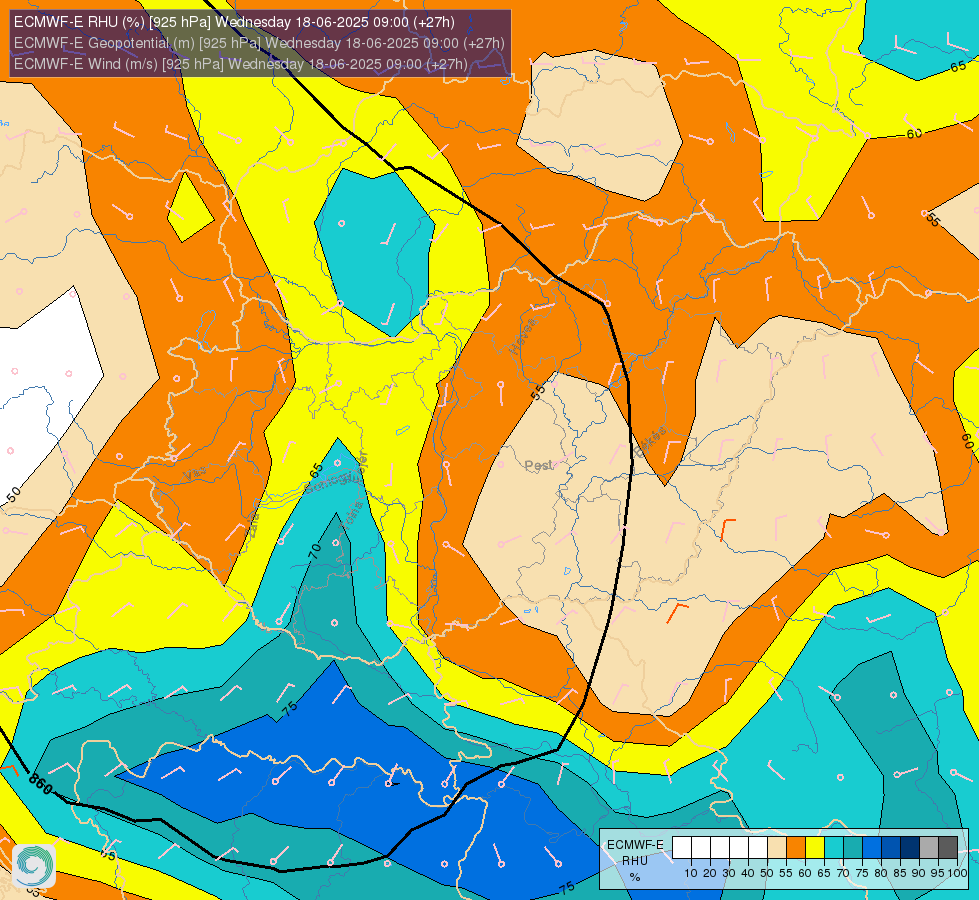Click the 'ECMWF-E Wind (m/s)' title line
979x900 pixels.
click(x=240, y=64)
